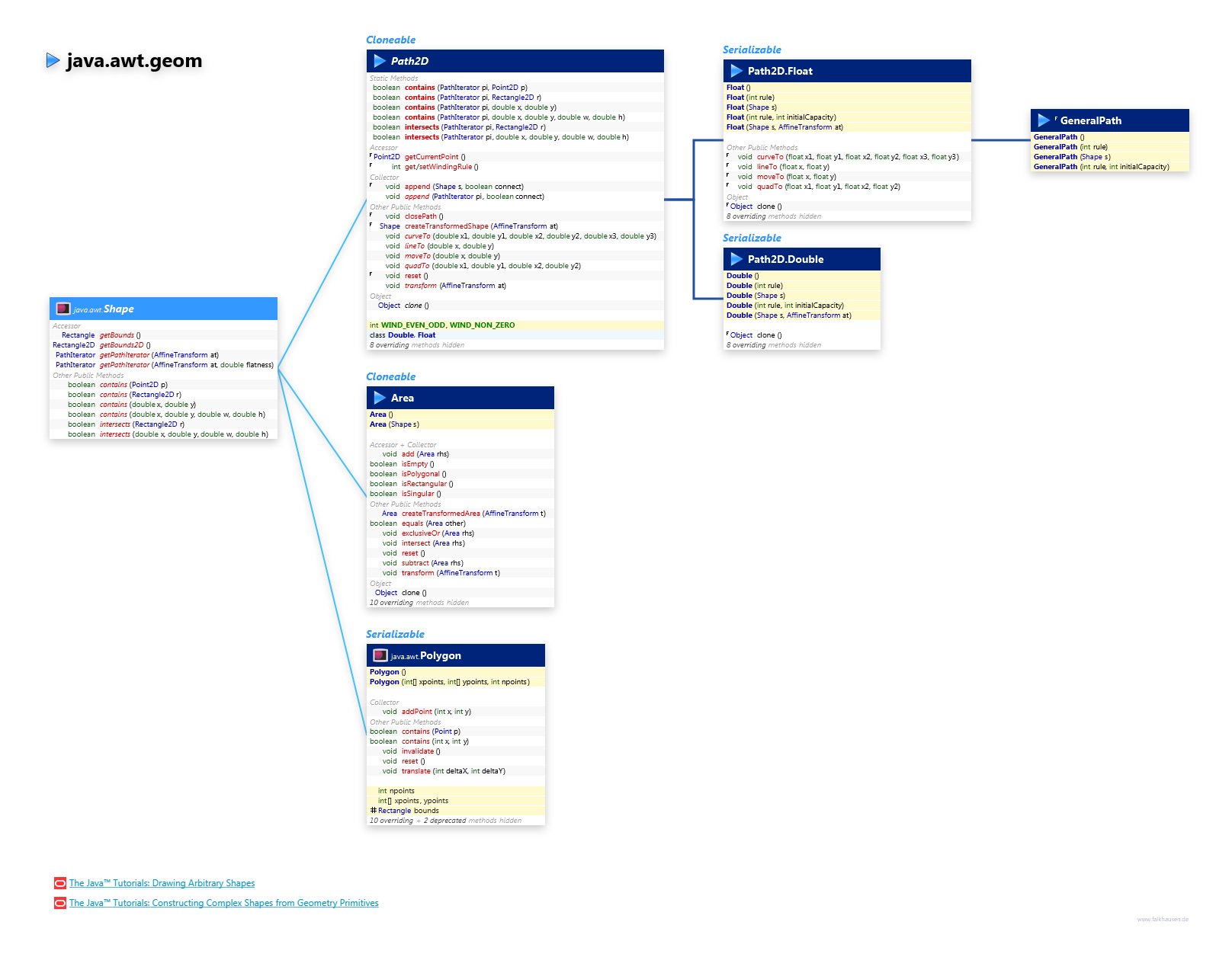Click the Shape interface icon
The height and width of the screenshot is (954, 1232).
[63, 309]
